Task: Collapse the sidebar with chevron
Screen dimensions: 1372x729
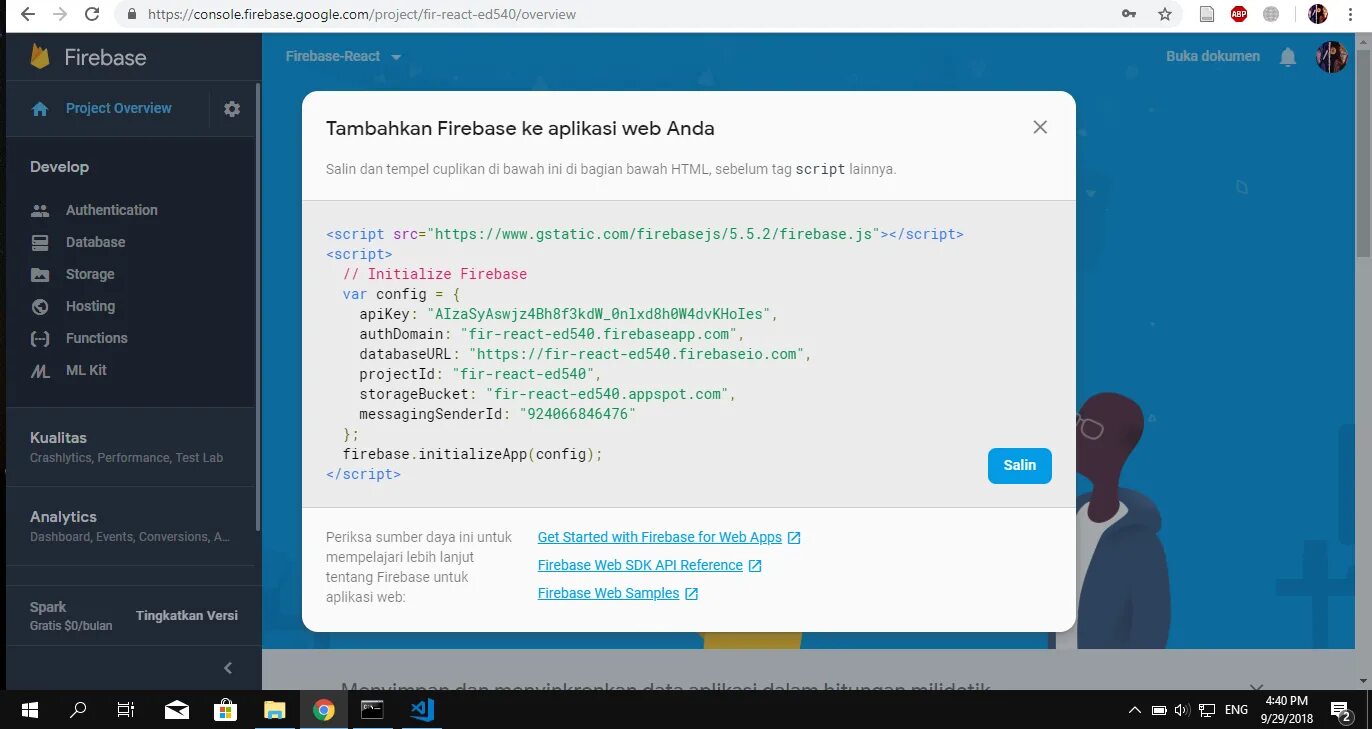Action: click(x=228, y=668)
